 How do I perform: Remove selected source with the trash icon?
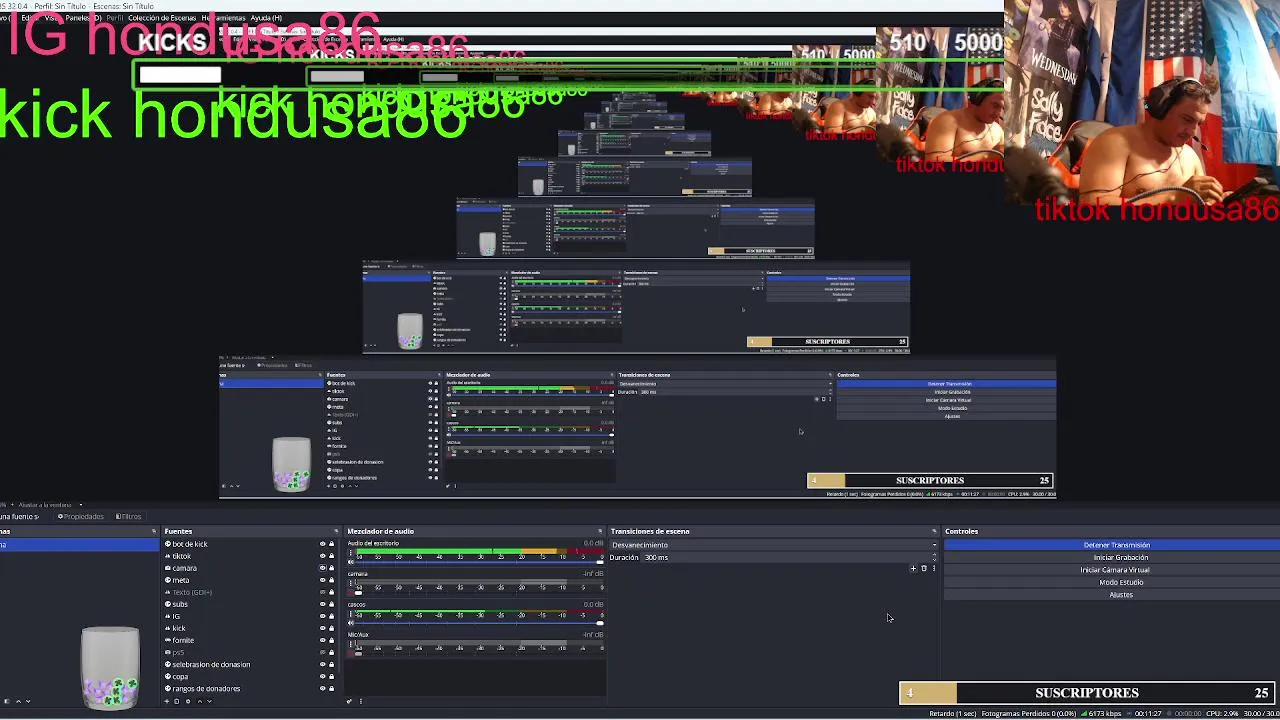[176, 701]
